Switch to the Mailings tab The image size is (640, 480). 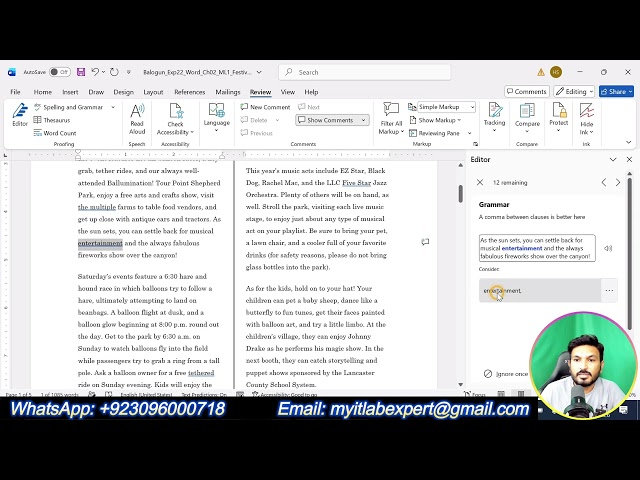[228, 92]
